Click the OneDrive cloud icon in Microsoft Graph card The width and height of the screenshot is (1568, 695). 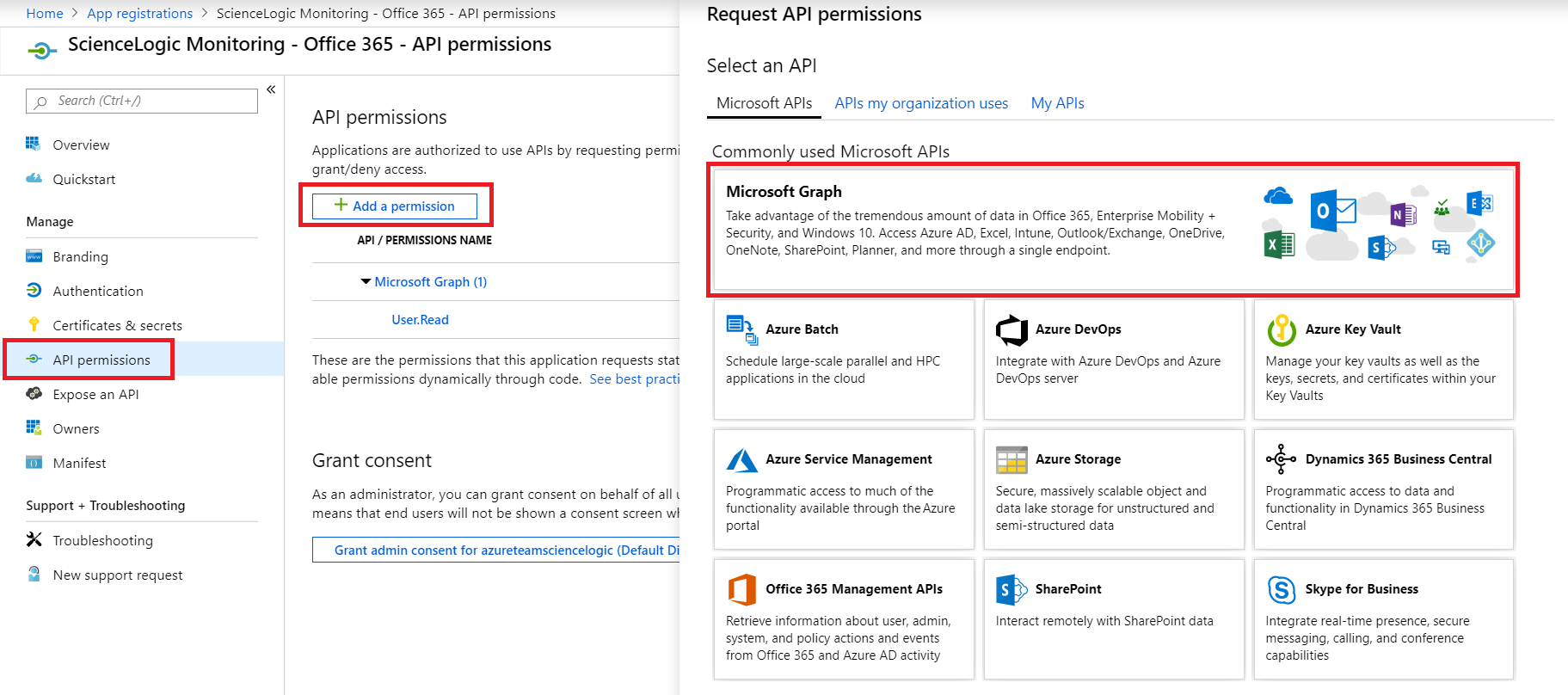(x=1278, y=197)
